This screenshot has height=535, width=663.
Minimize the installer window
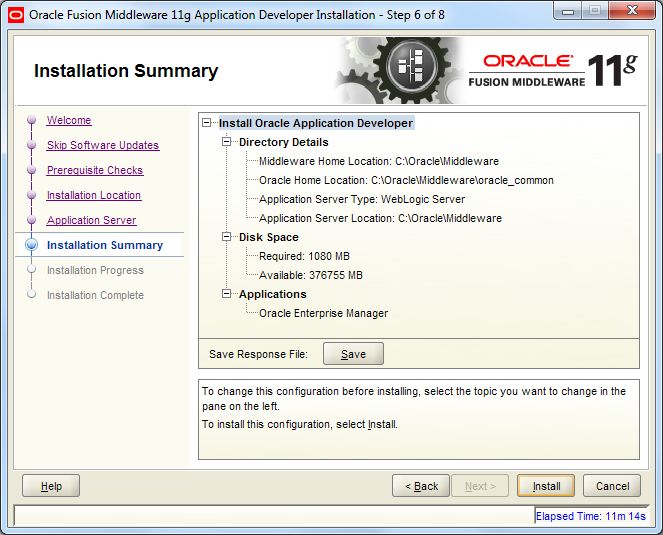[x=568, y=11]
